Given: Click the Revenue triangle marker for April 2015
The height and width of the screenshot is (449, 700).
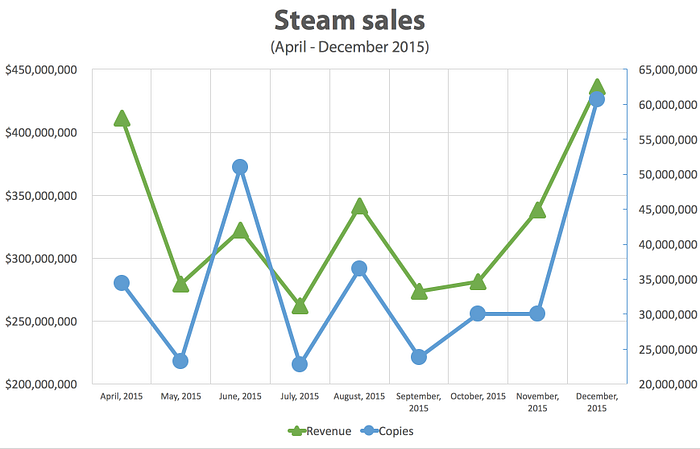Looking at the screenshot, I should tap(122, 119).
